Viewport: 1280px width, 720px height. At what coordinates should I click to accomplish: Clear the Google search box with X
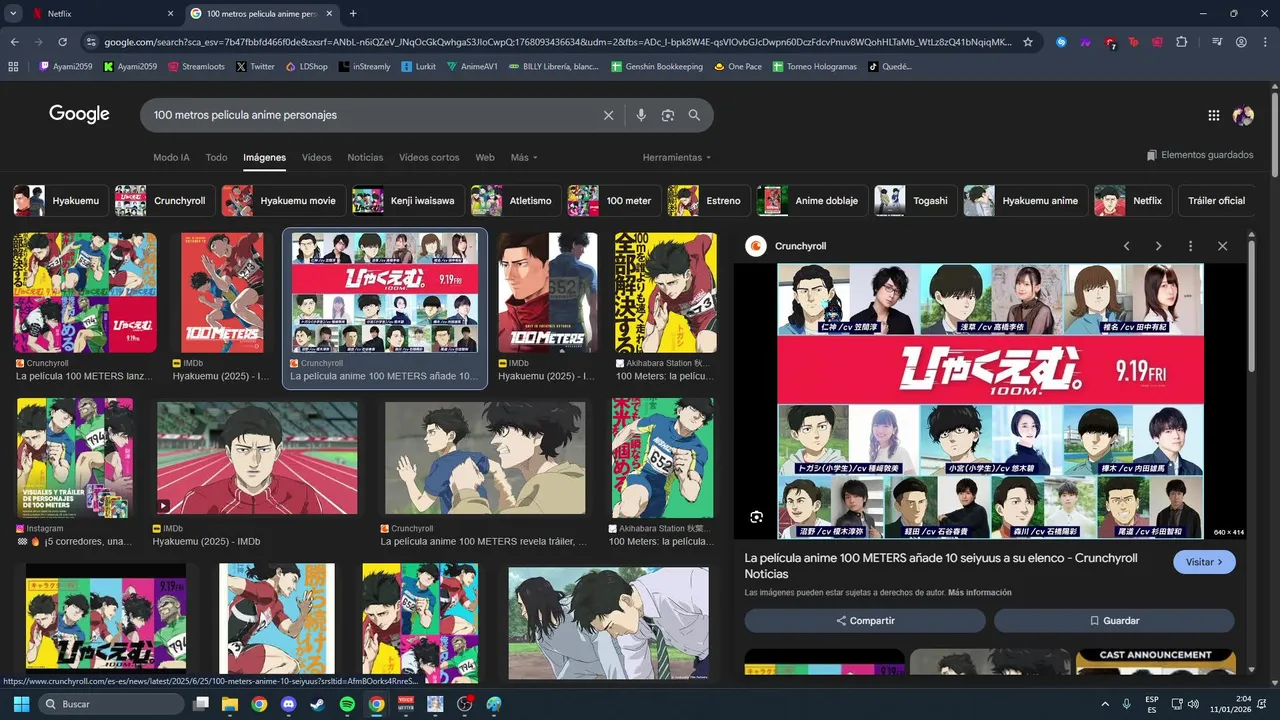coord(608,115)
